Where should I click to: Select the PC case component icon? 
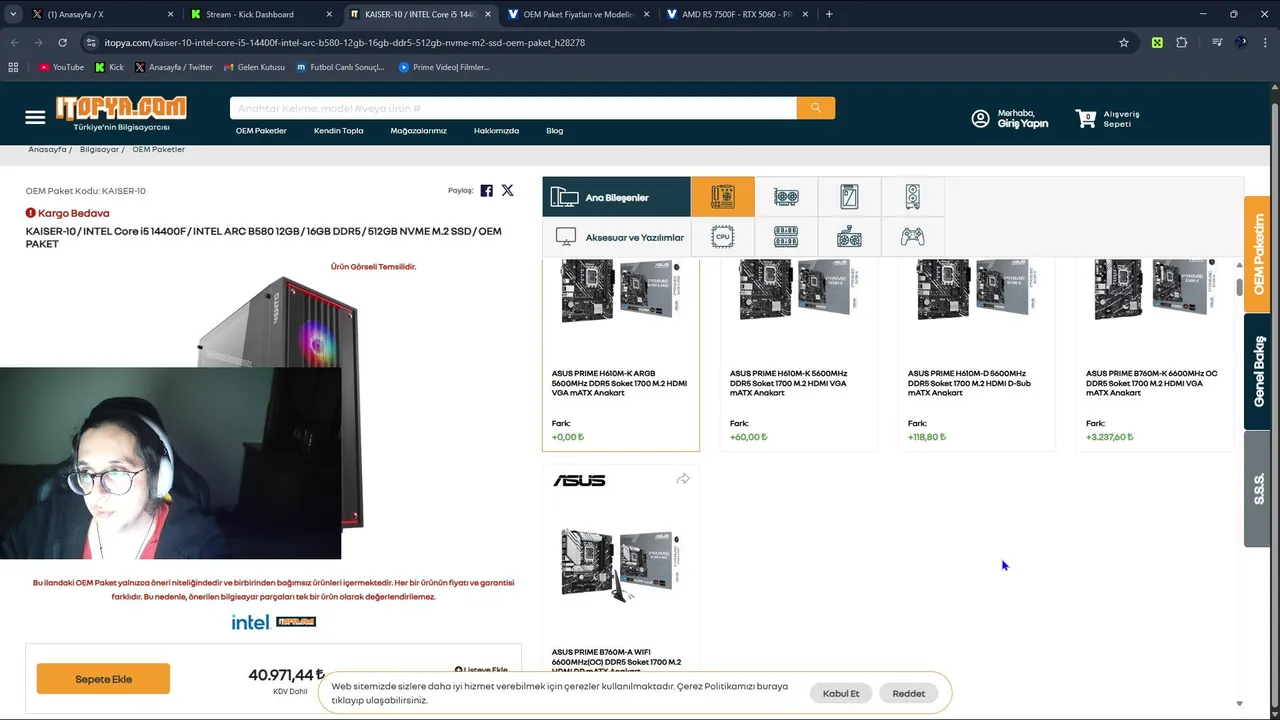(x=912, y=197)
